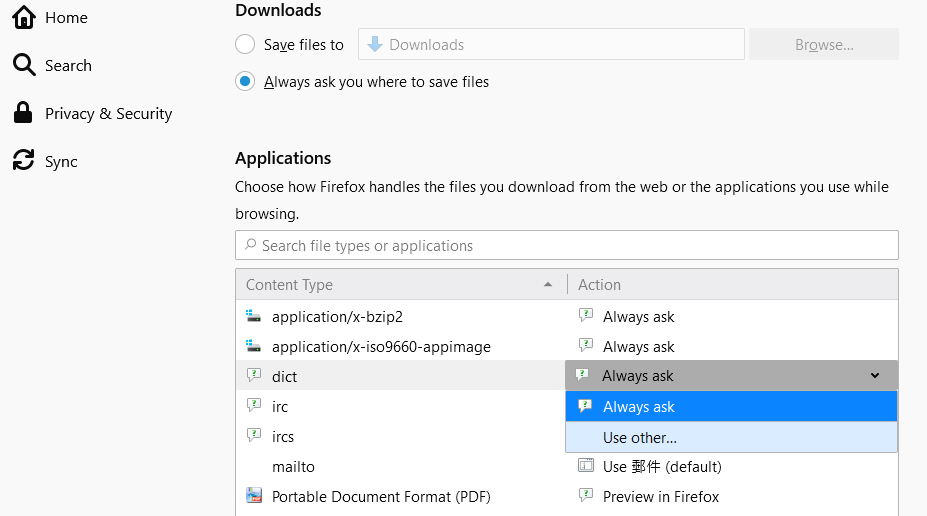927x516 pixels.
Task: Choose Always ask in dropdown list
Action: click(731, 406)
